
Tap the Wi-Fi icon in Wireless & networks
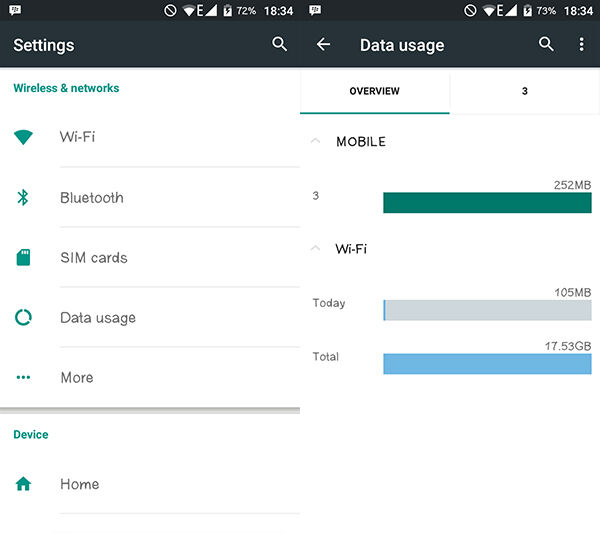[23, 137]
